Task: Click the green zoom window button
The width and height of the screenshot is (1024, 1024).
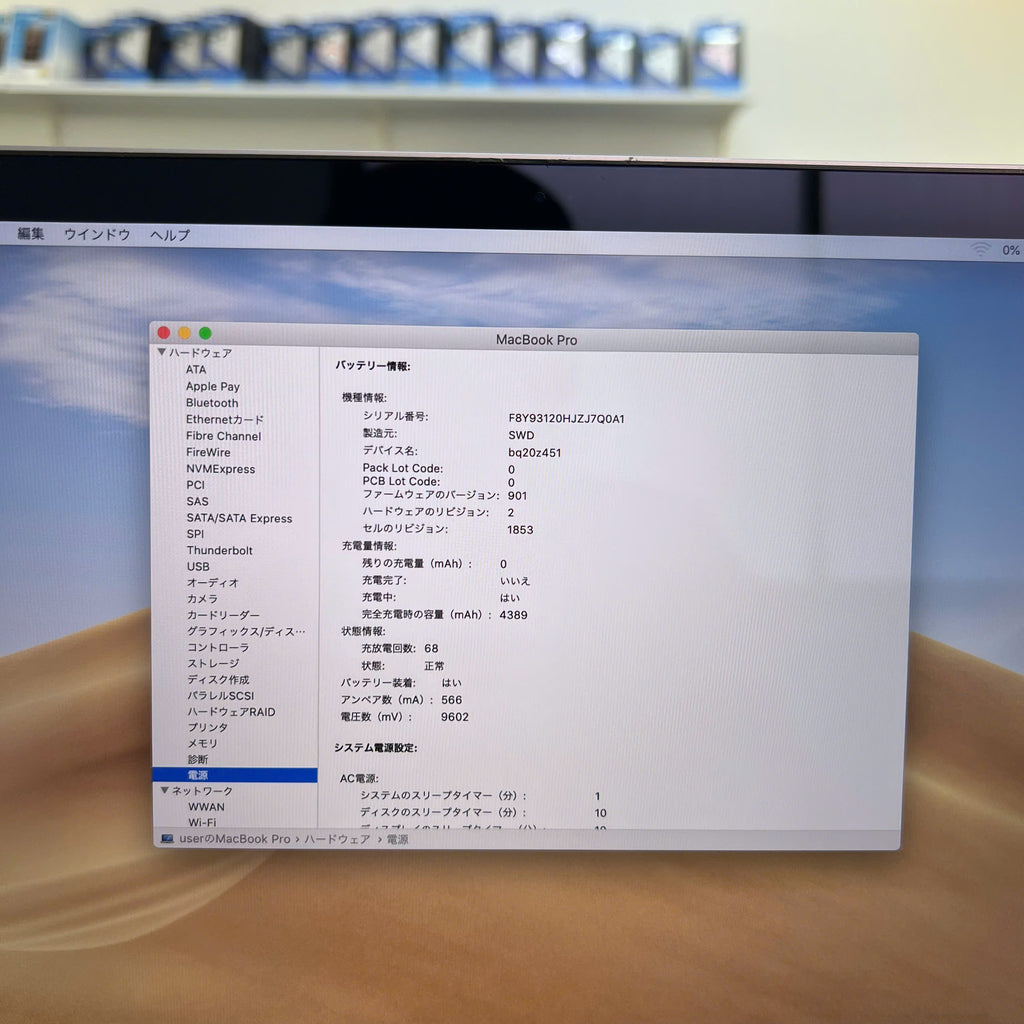Action: click(x=205, y=333)
